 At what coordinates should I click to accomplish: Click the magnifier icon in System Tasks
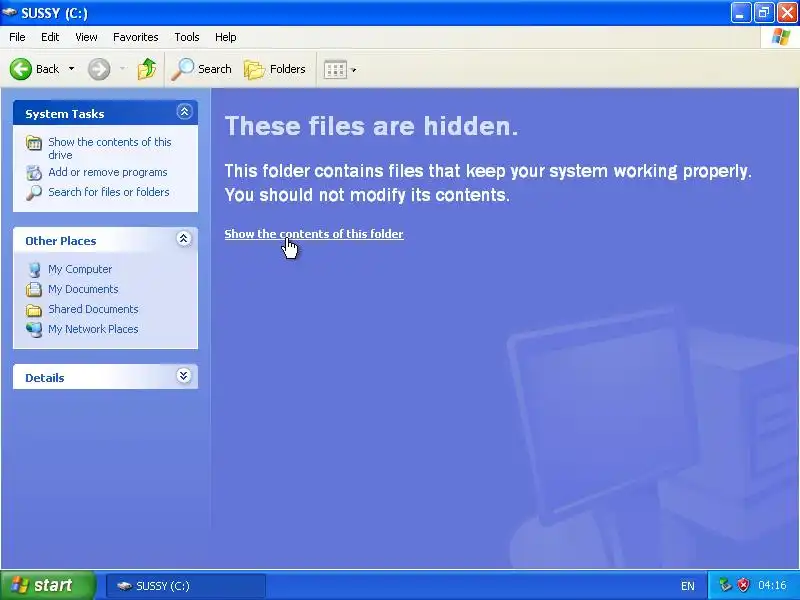click(x=34, y=193)
